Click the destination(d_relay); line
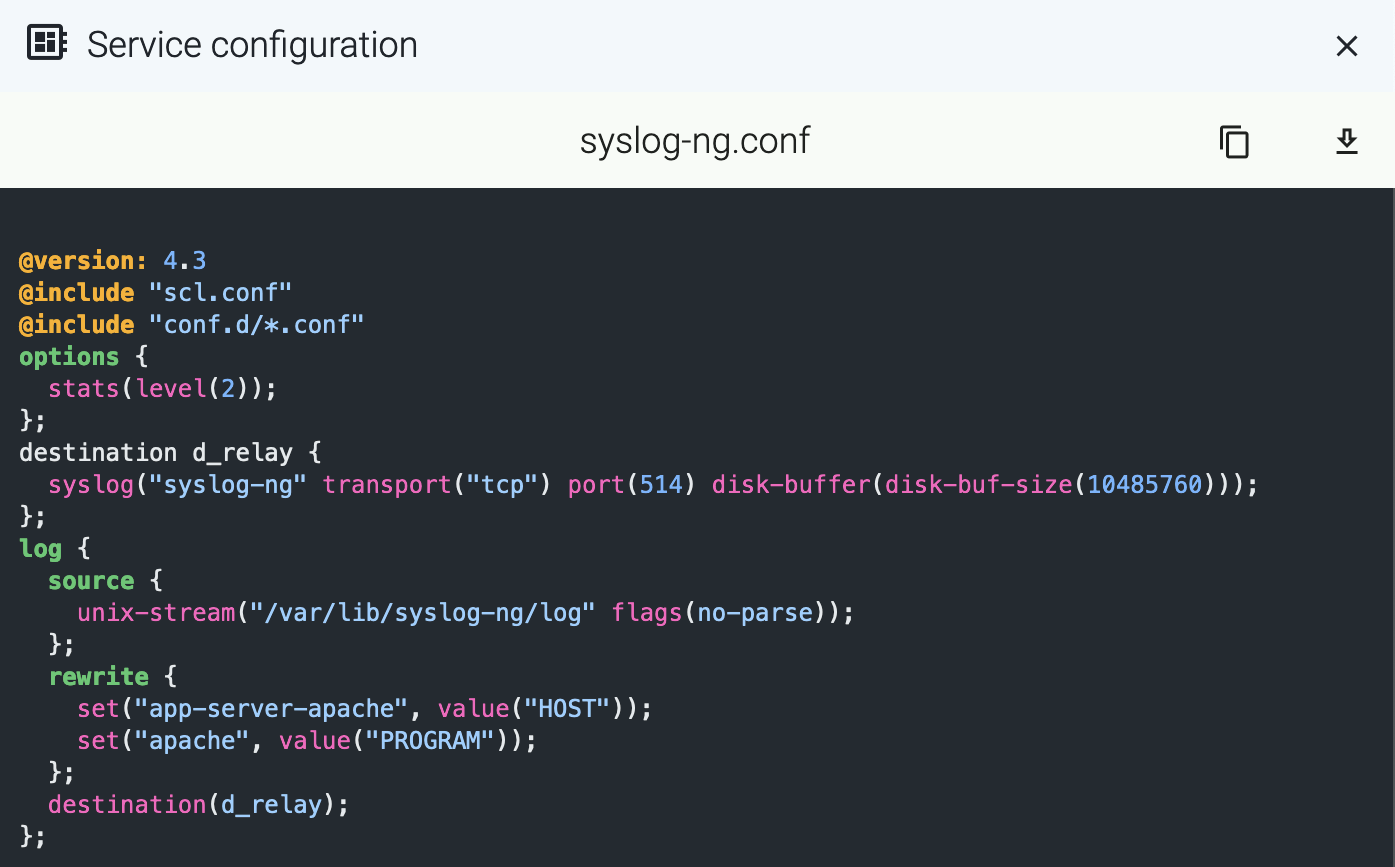This screenshot has width=1395, height=867. (199, 805)
